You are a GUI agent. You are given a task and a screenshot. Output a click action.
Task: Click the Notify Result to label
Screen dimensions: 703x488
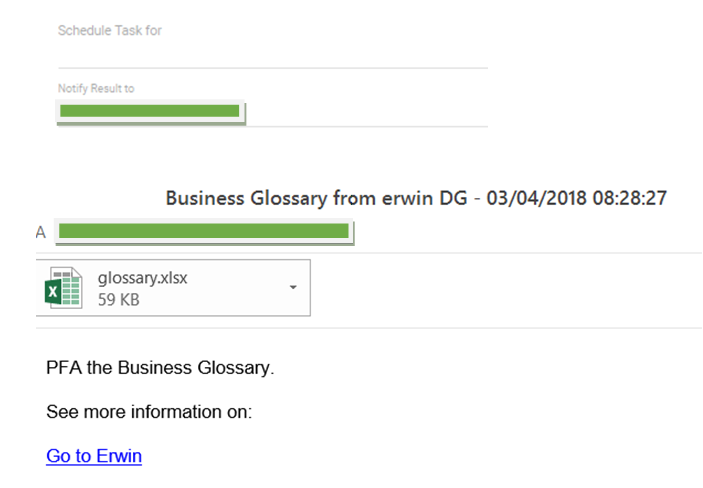(x=96, y=88)
